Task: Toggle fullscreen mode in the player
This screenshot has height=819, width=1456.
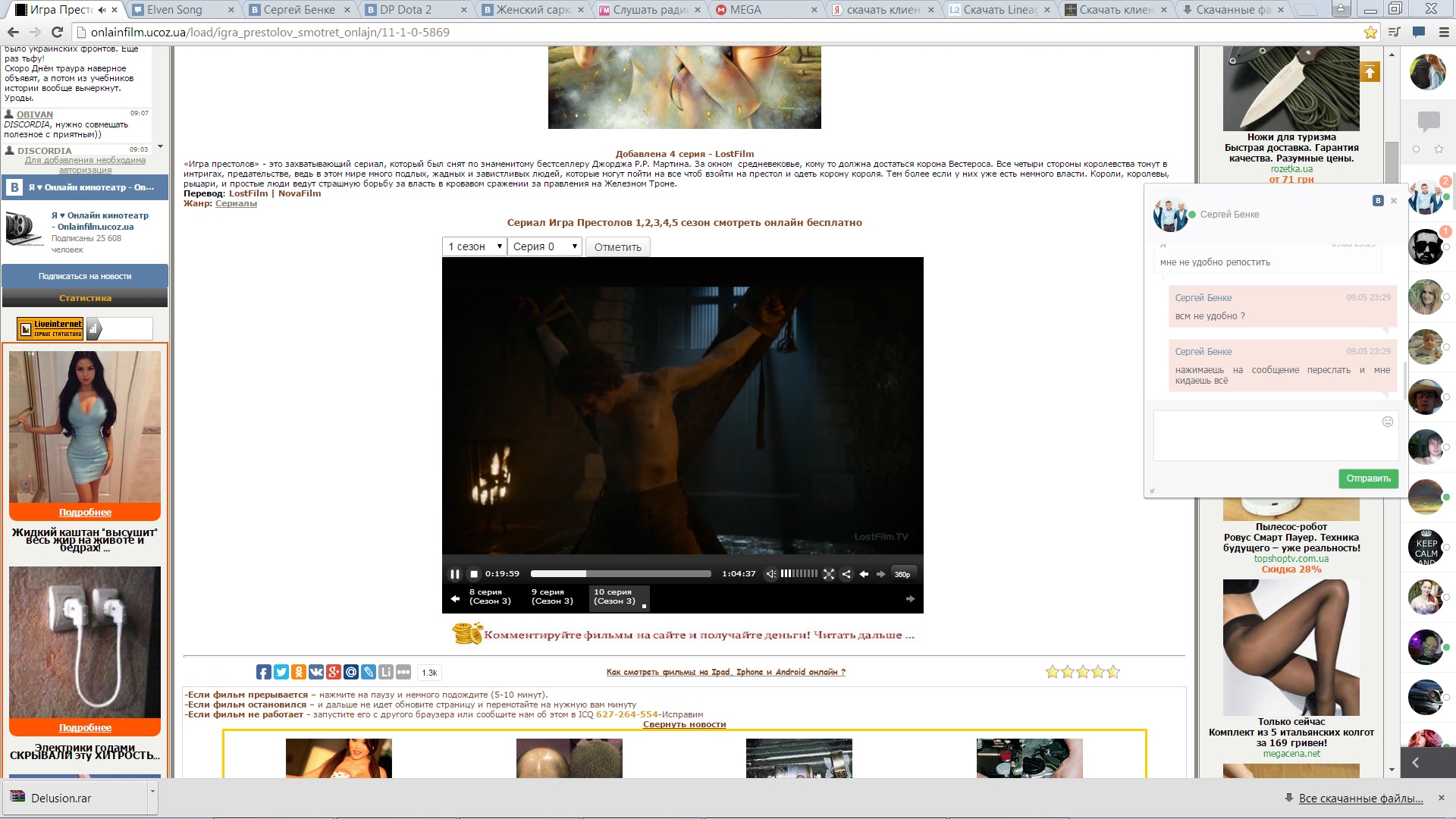Action: 829,574
